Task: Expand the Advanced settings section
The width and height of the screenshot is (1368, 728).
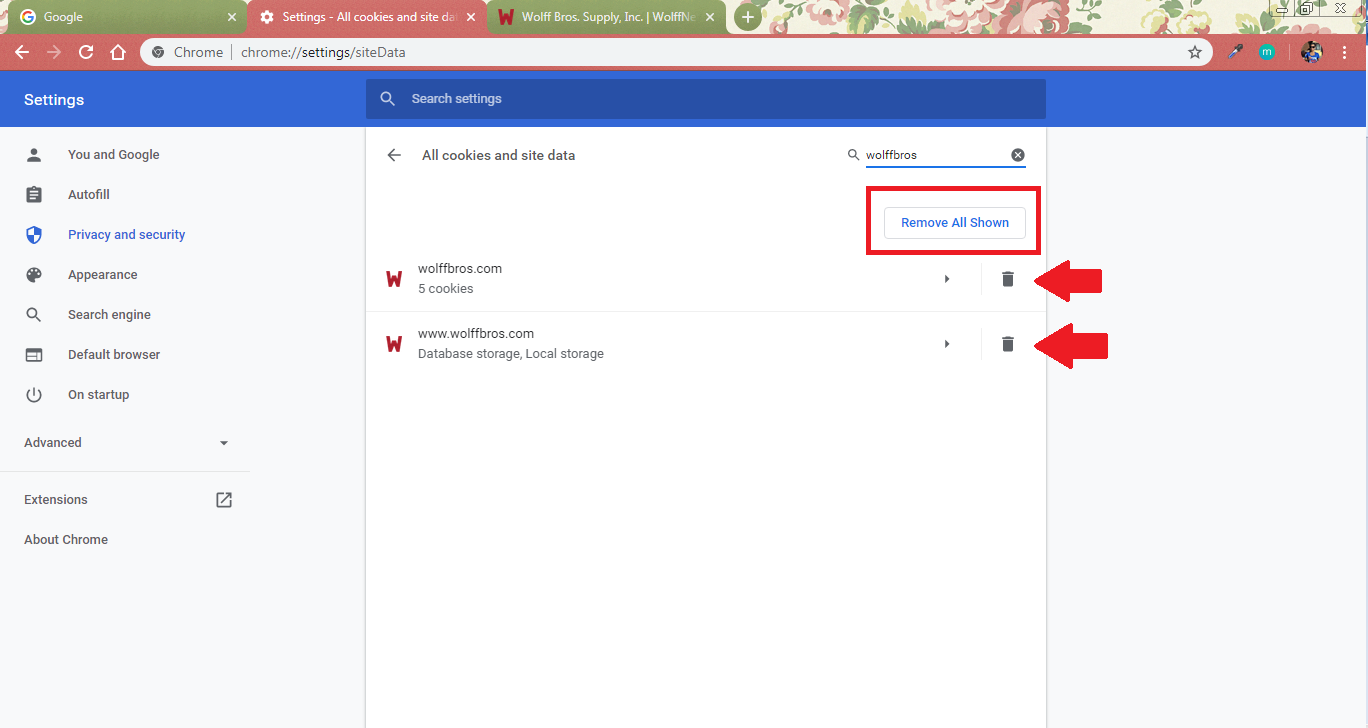Action: [126, 443]
